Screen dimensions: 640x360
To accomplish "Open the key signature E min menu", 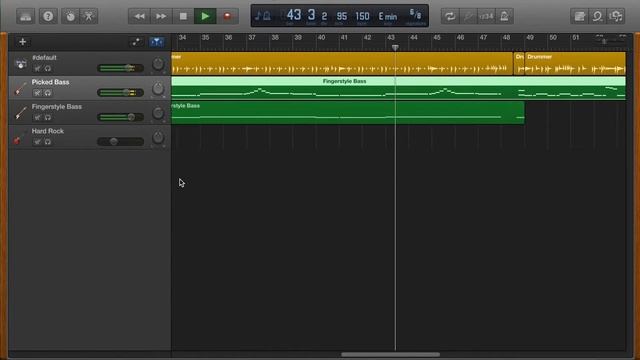I will pos(388,16).
